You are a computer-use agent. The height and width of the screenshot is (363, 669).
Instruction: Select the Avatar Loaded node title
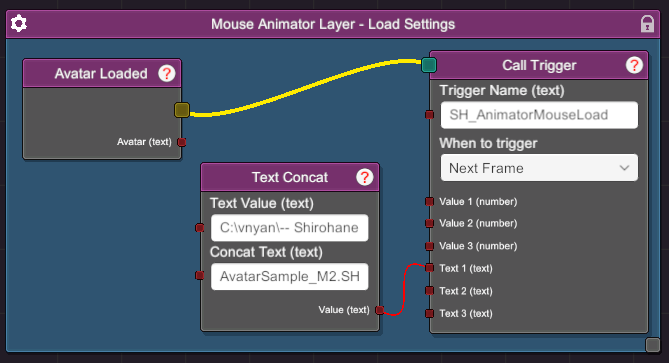101,73
